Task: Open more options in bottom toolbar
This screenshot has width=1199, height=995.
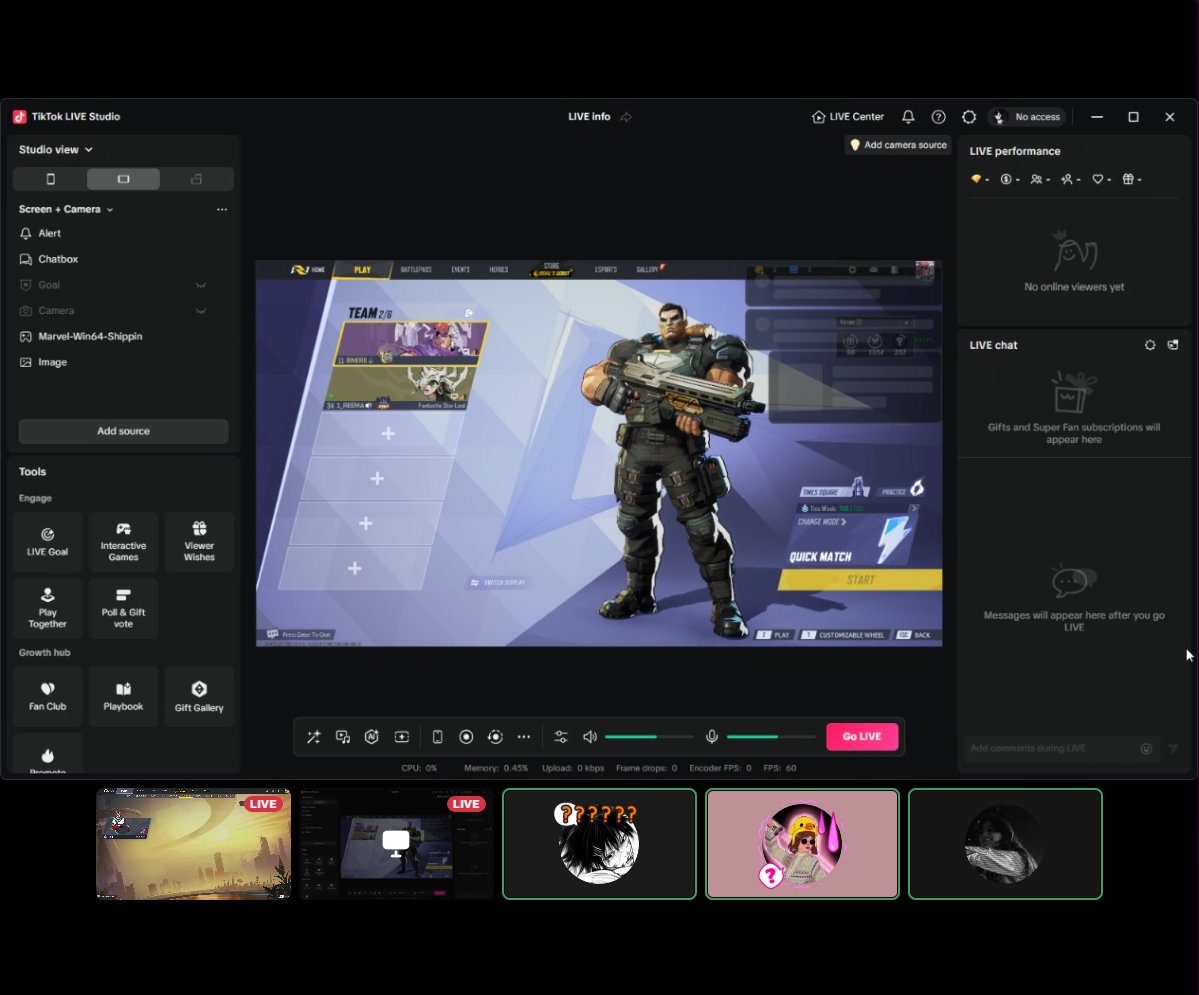Action: coord(524,736)
